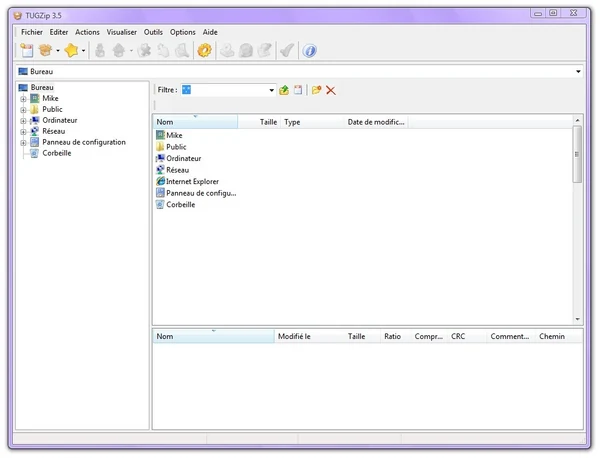Click the blue info About icon

coord(310,51)
